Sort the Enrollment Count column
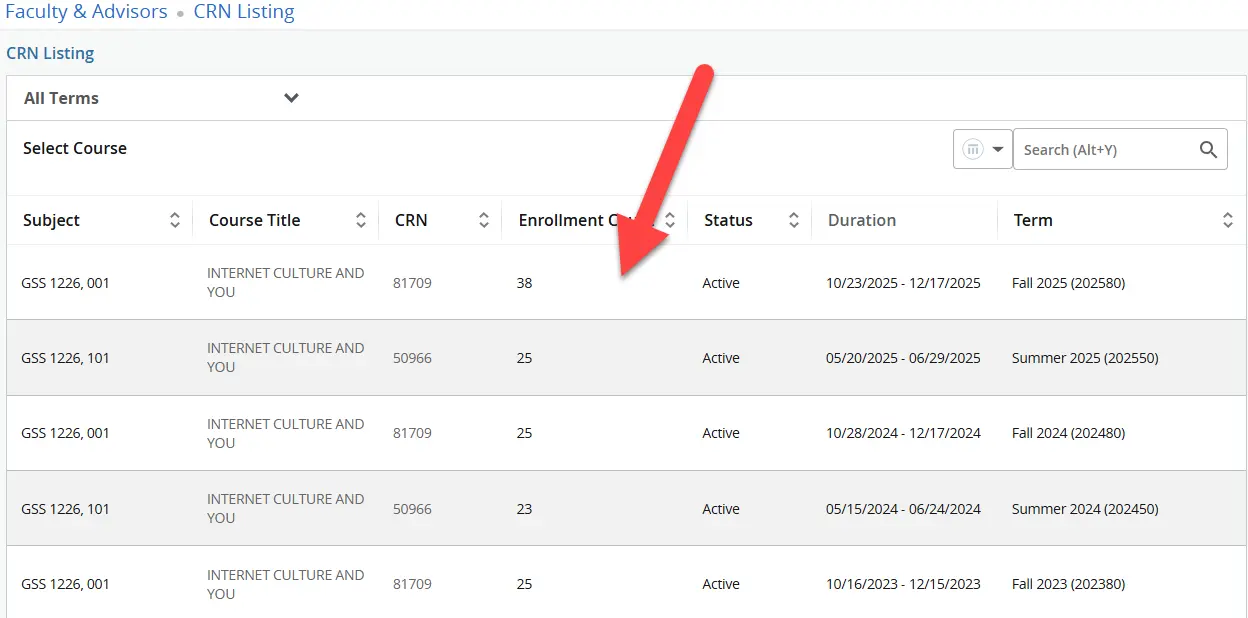Viewport: 1248px width, 618px height. pos(668,219)
